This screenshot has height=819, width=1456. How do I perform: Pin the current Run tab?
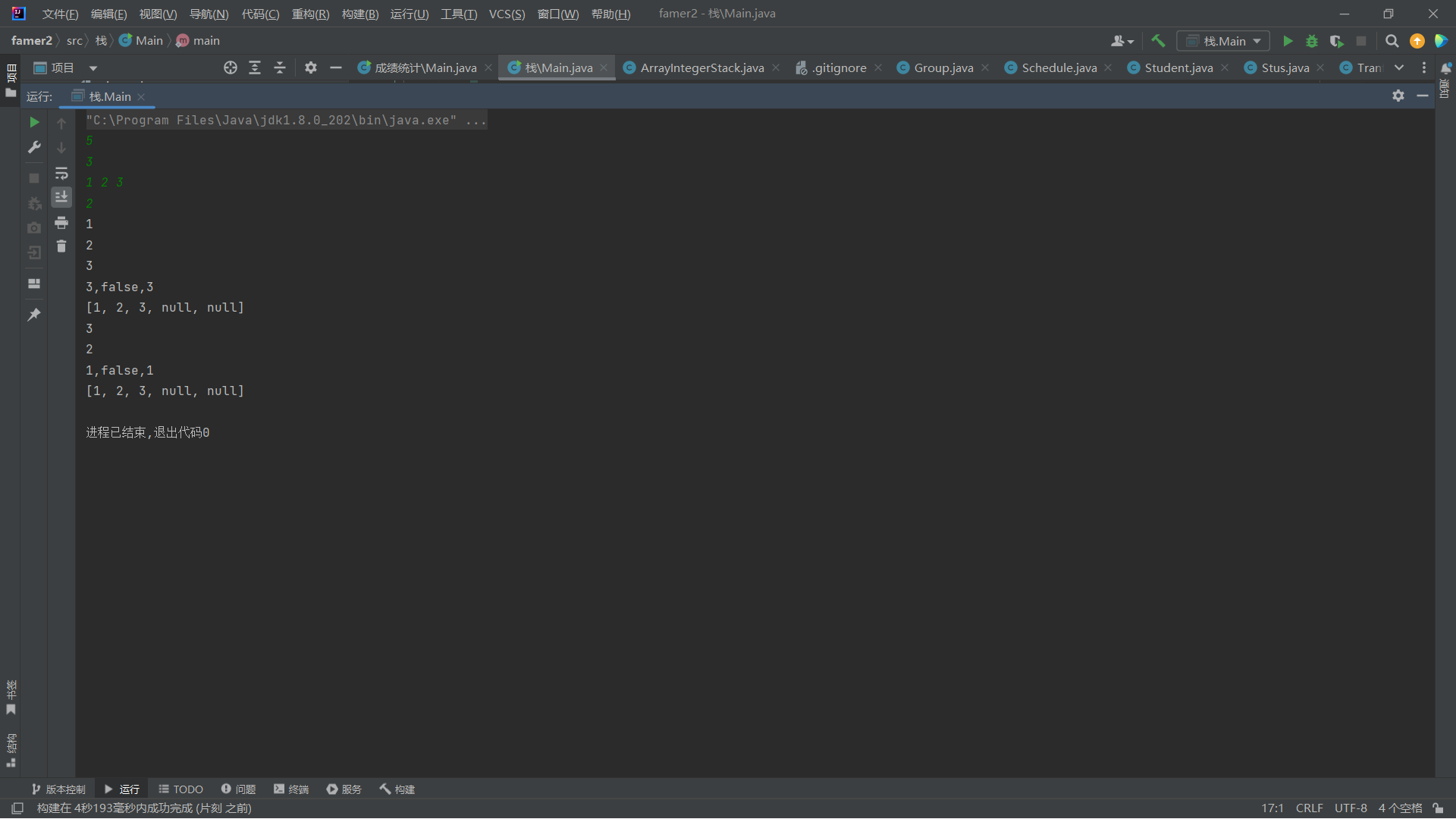34,314
